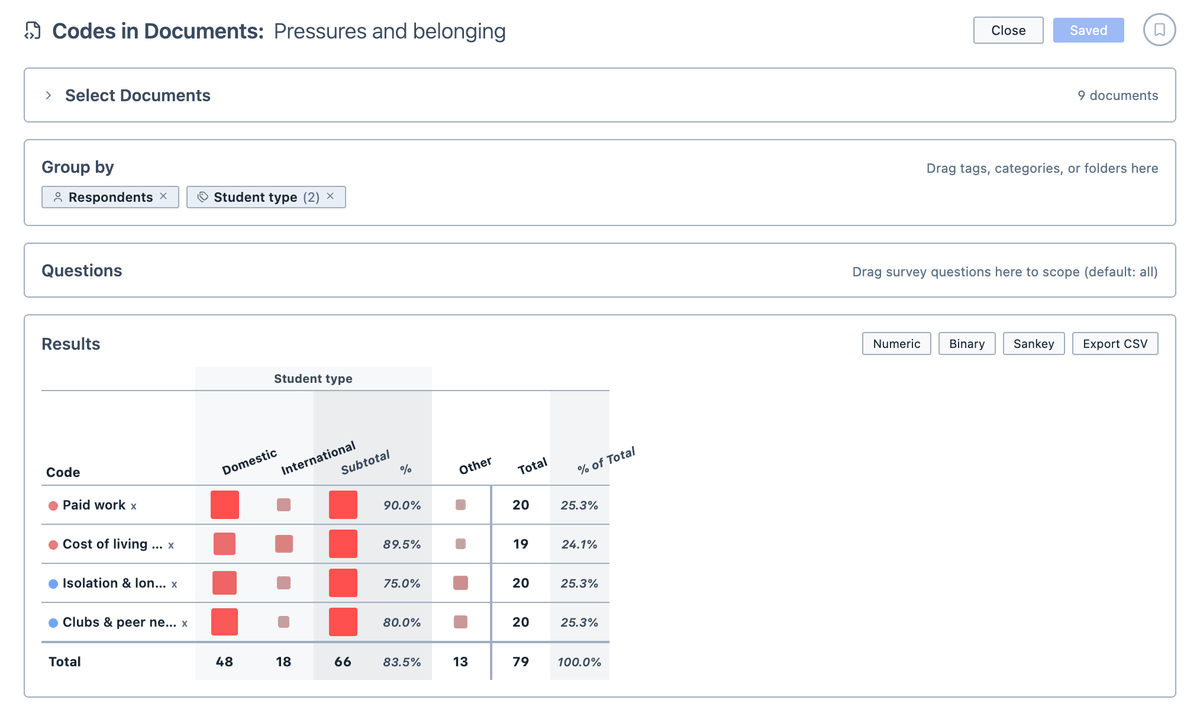Screen dimensions: 1200x716
Task: Click the Subtotal square for Isolation row
Action: [x=343, y=583]
